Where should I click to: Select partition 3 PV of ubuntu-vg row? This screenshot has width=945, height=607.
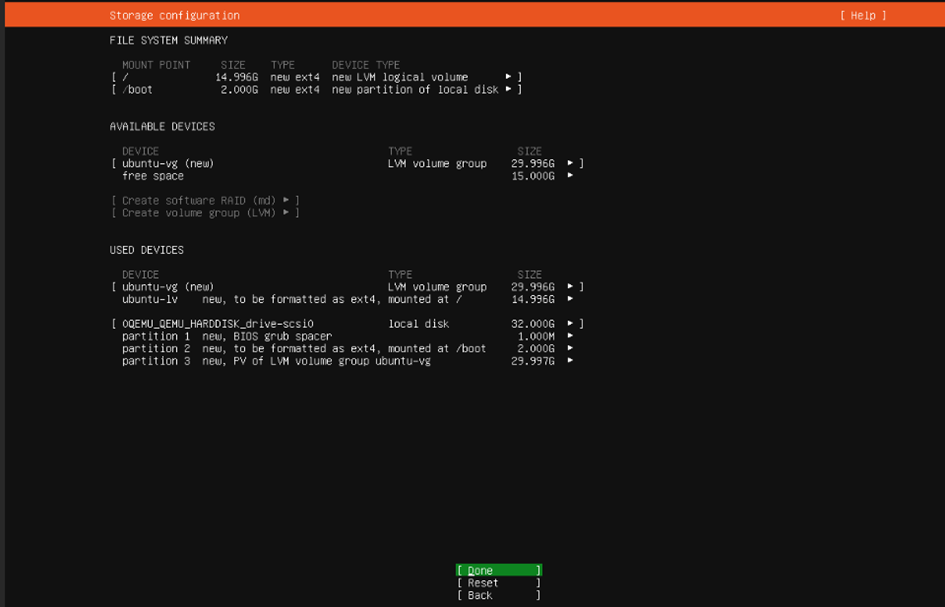pos(348,361)
